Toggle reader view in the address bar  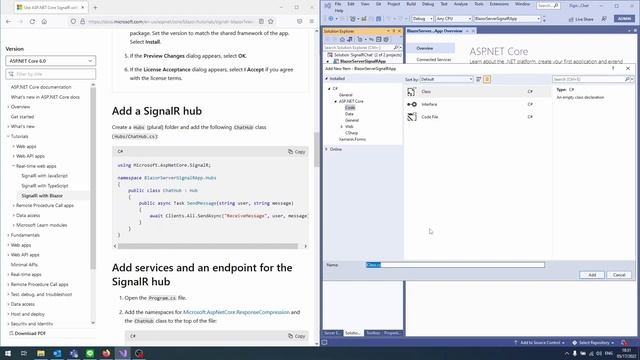[261, 21]
